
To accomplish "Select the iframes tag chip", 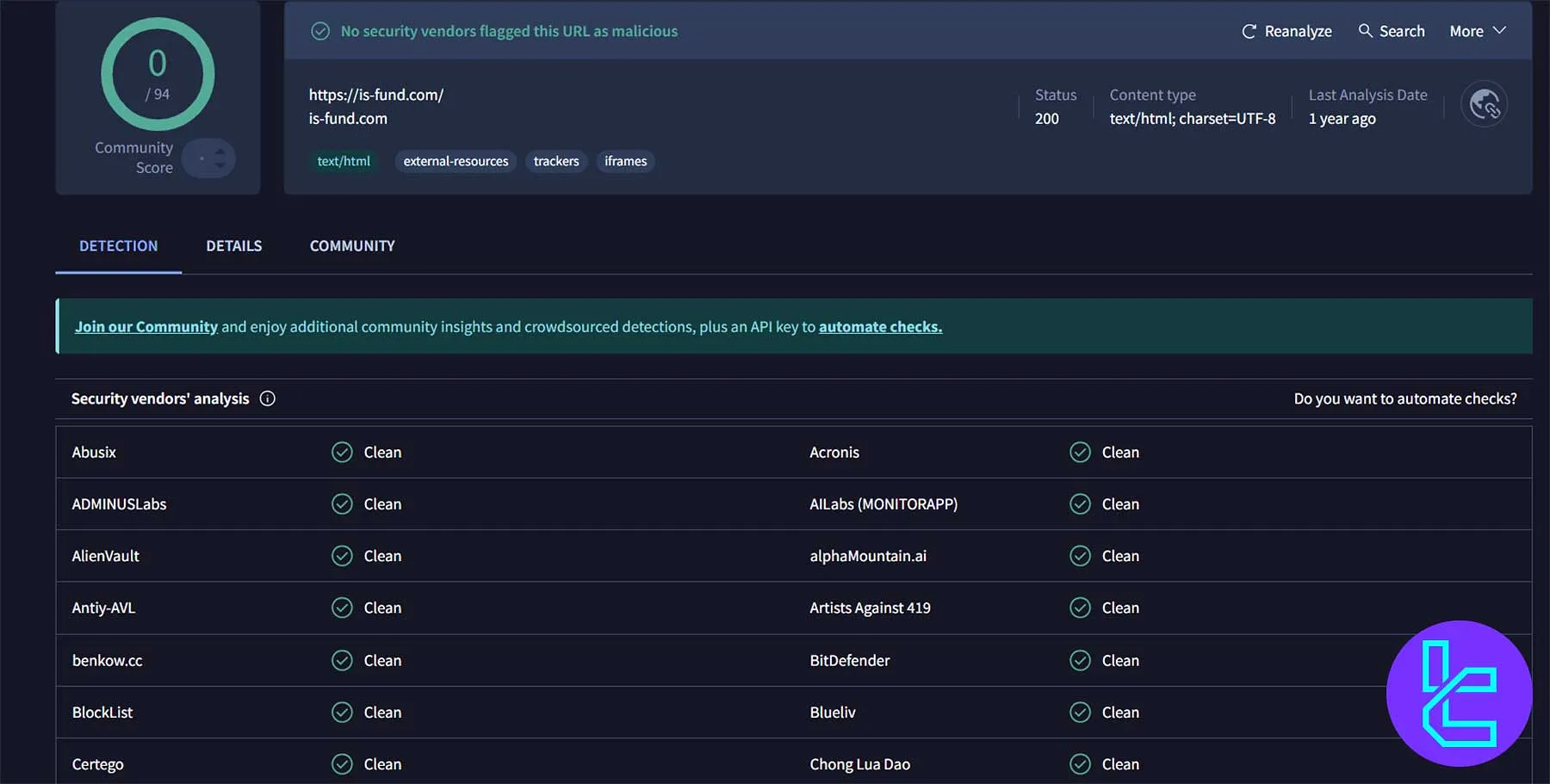I will 625,161.
